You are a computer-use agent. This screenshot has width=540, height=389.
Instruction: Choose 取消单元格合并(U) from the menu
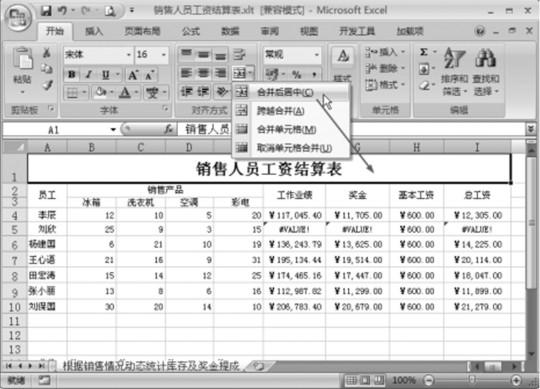pyautogui.click(x=291, y=148)
